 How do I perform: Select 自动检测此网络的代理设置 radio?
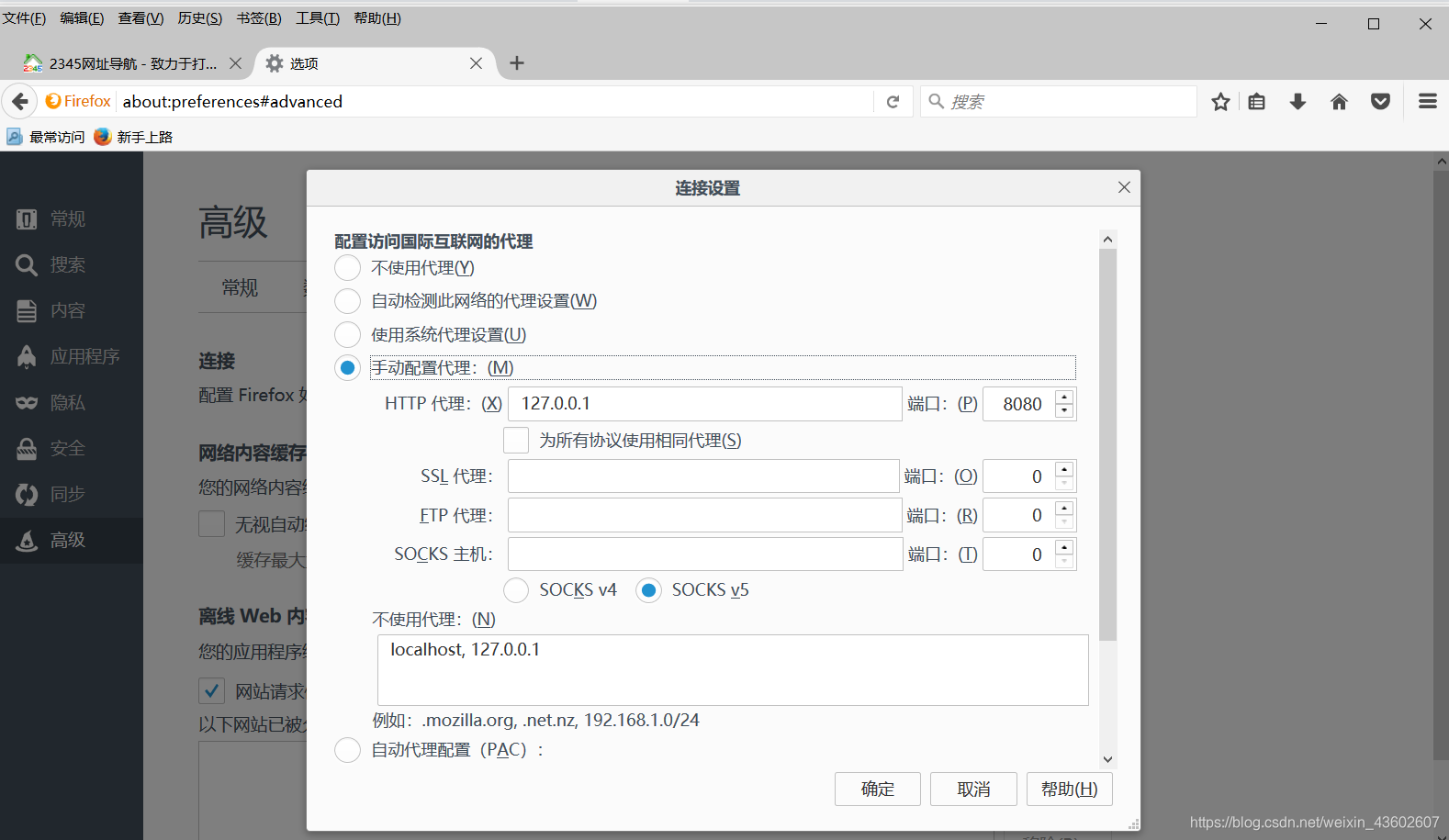[347, 301]
